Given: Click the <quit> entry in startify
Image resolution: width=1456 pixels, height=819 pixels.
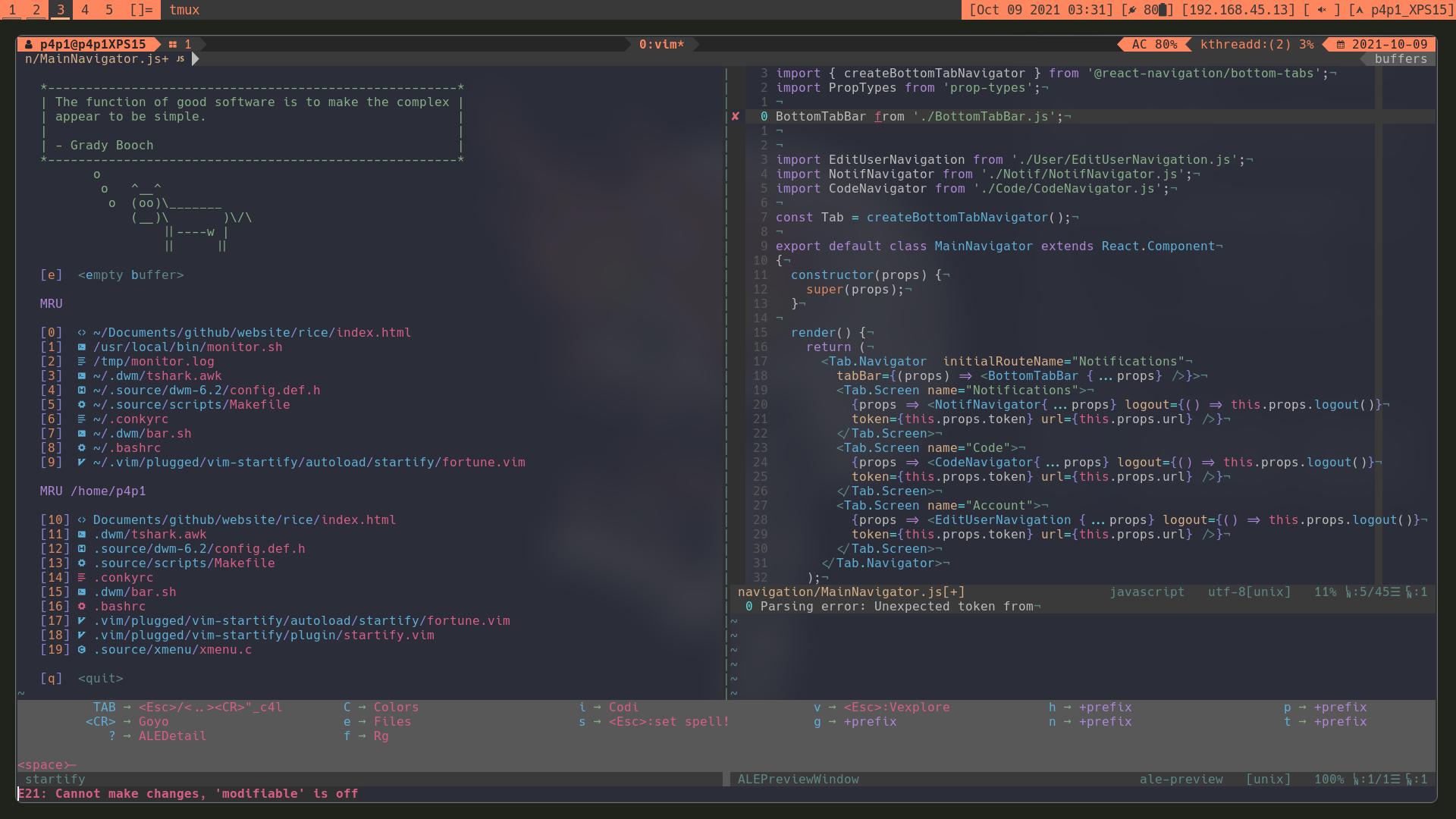Looking at the screenshot, I should point(100,679).
